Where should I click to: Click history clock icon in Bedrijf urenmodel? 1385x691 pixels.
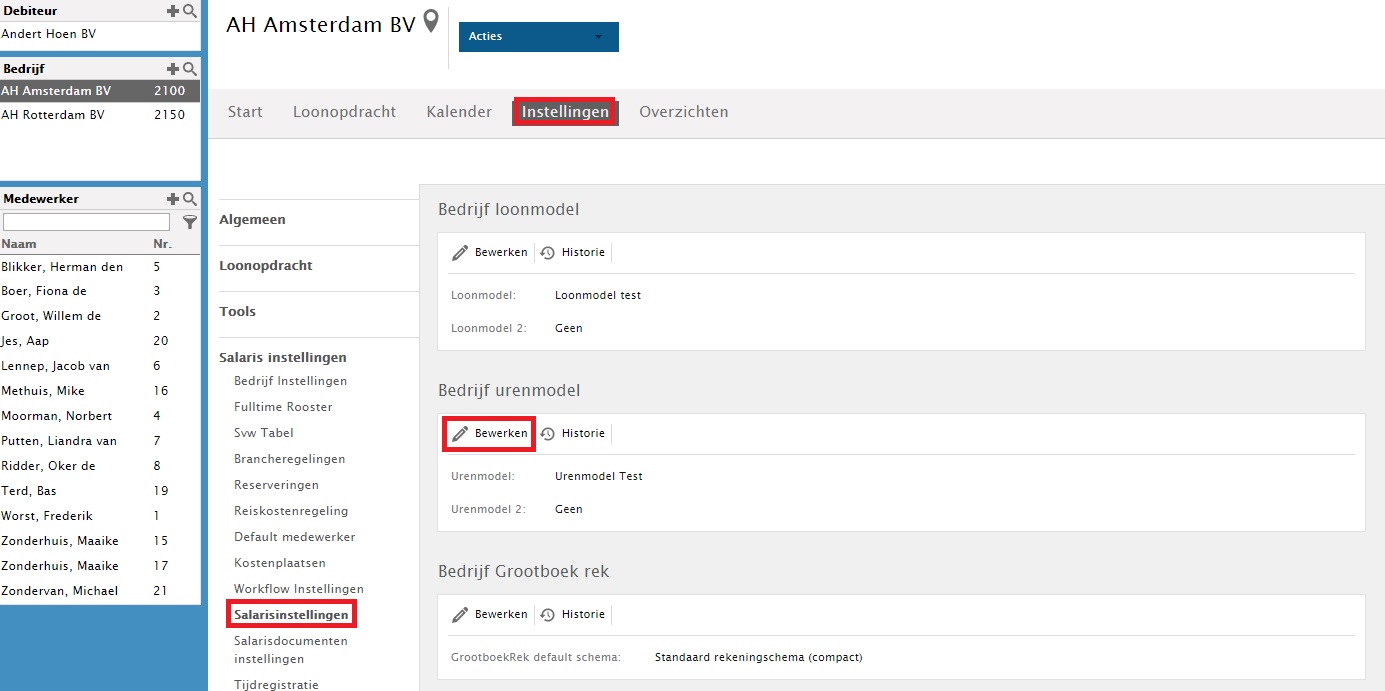[548, 434]
